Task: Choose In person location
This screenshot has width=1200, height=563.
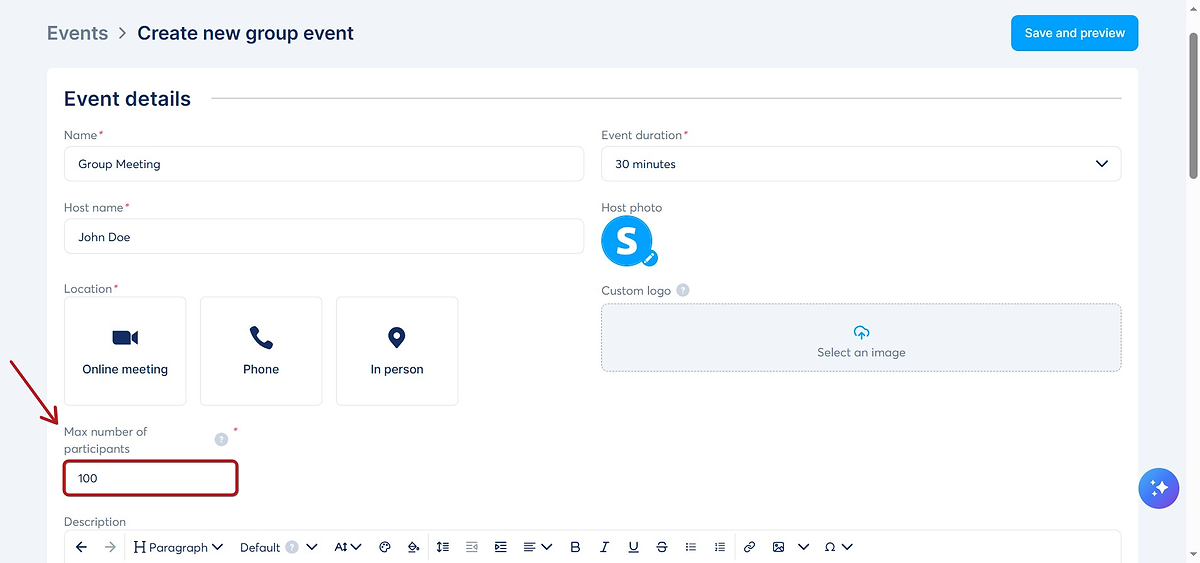Action: coord(397,351)
